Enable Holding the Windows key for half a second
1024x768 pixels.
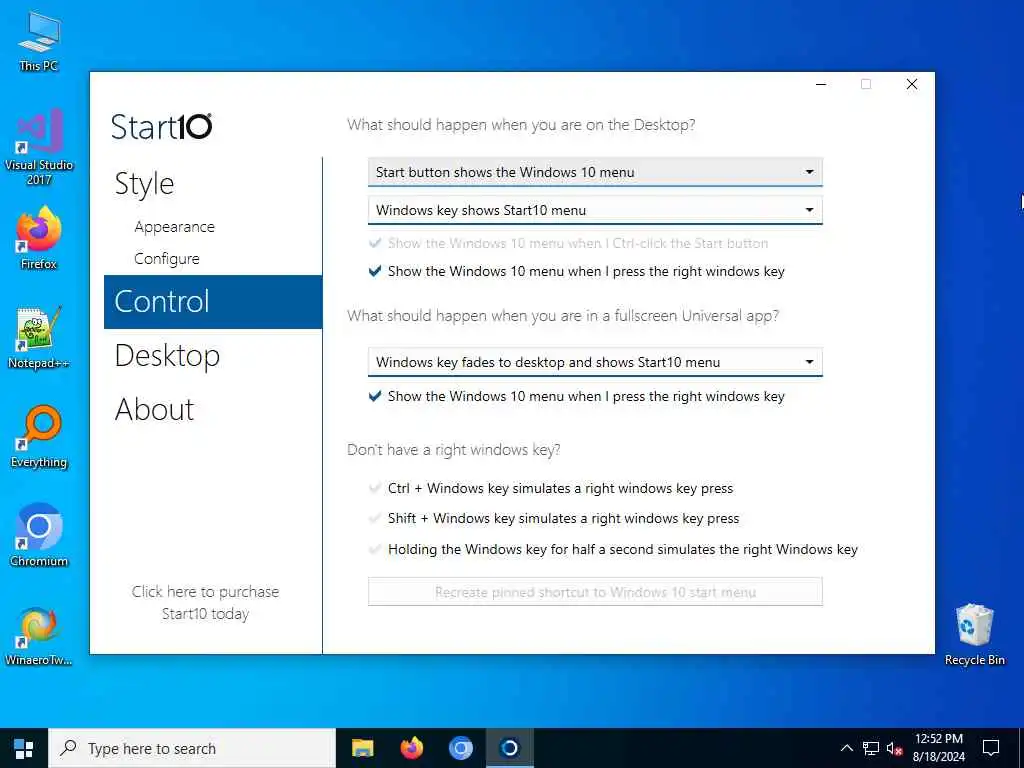(x=375, y=549)
